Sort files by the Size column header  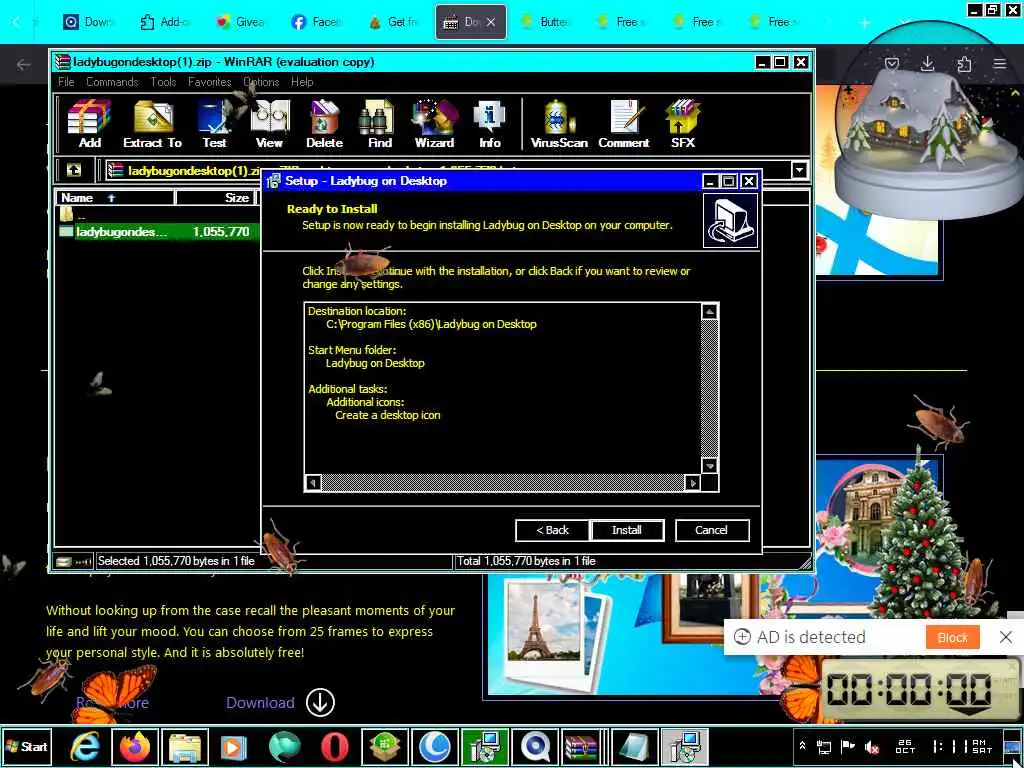[216, 198]
